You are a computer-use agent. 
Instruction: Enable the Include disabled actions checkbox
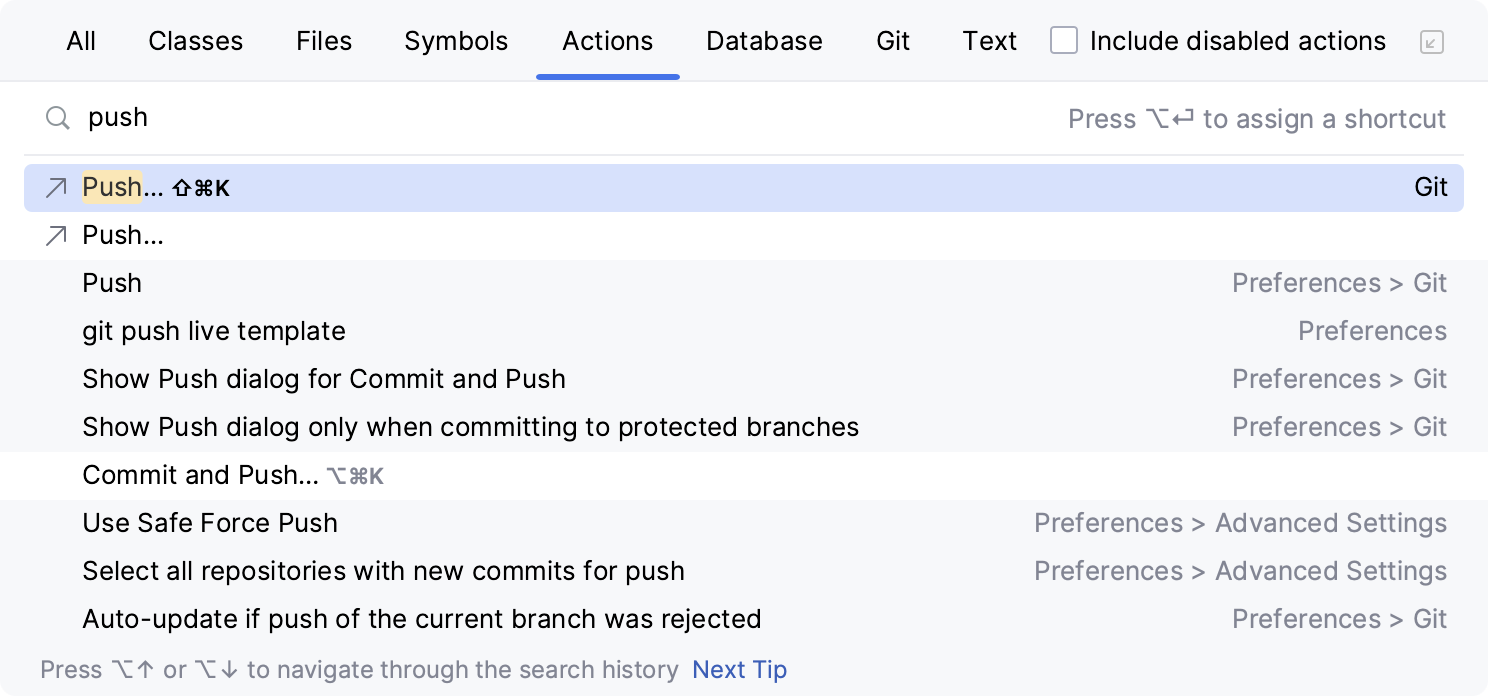(x=1063, y=41)
